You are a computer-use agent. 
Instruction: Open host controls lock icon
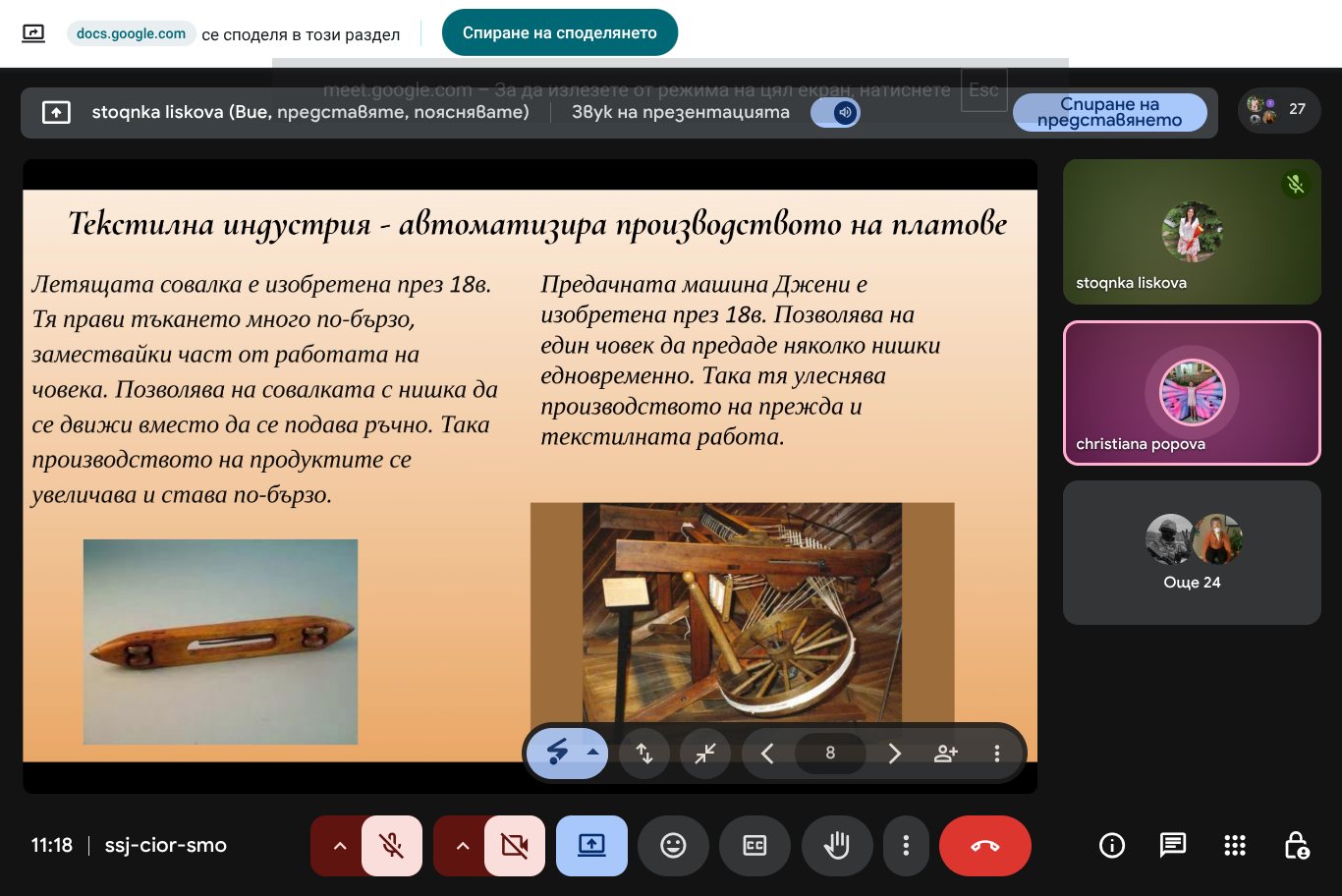1296,846
